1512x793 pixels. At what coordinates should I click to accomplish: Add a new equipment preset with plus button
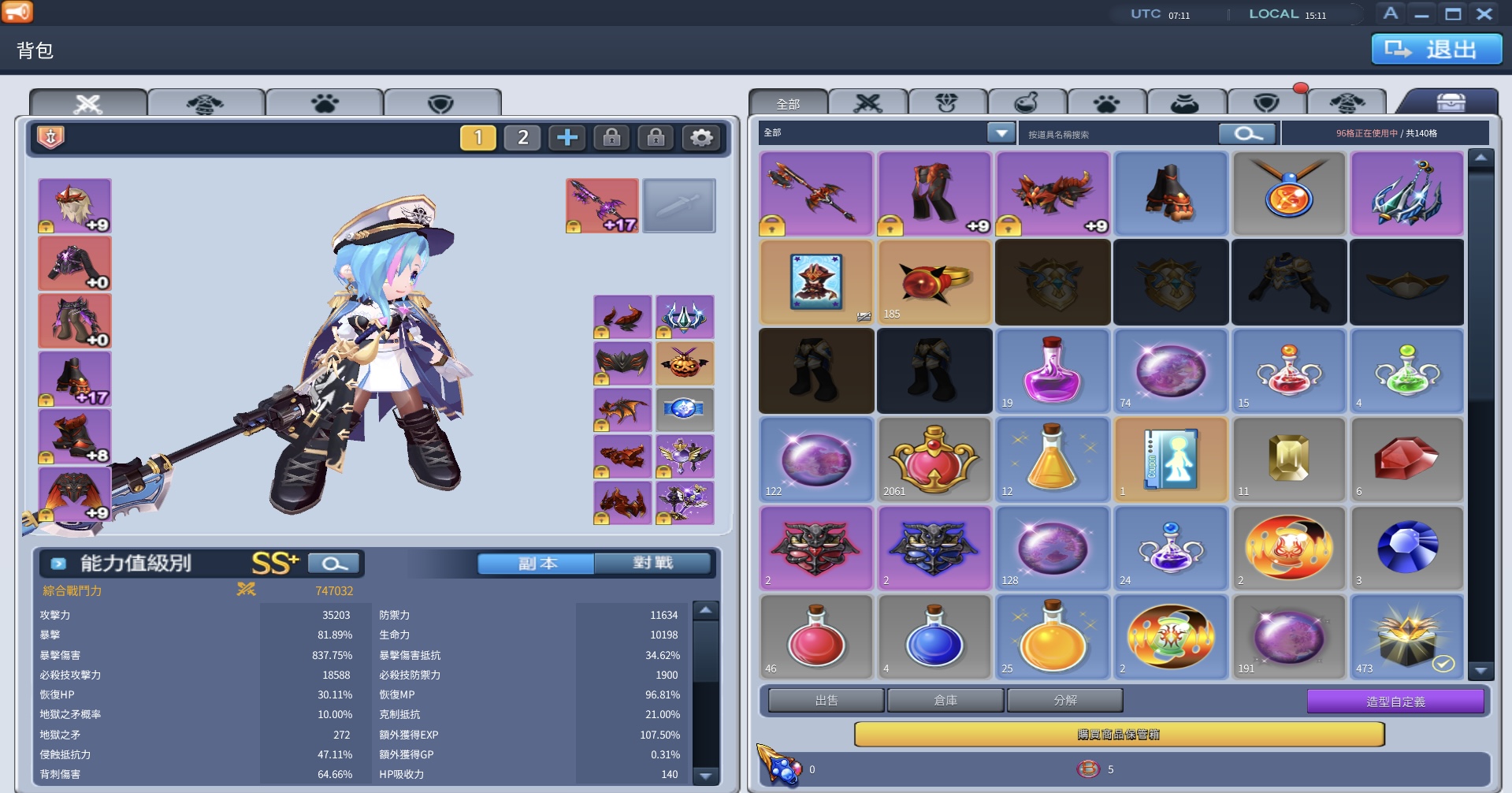(567, 138)
